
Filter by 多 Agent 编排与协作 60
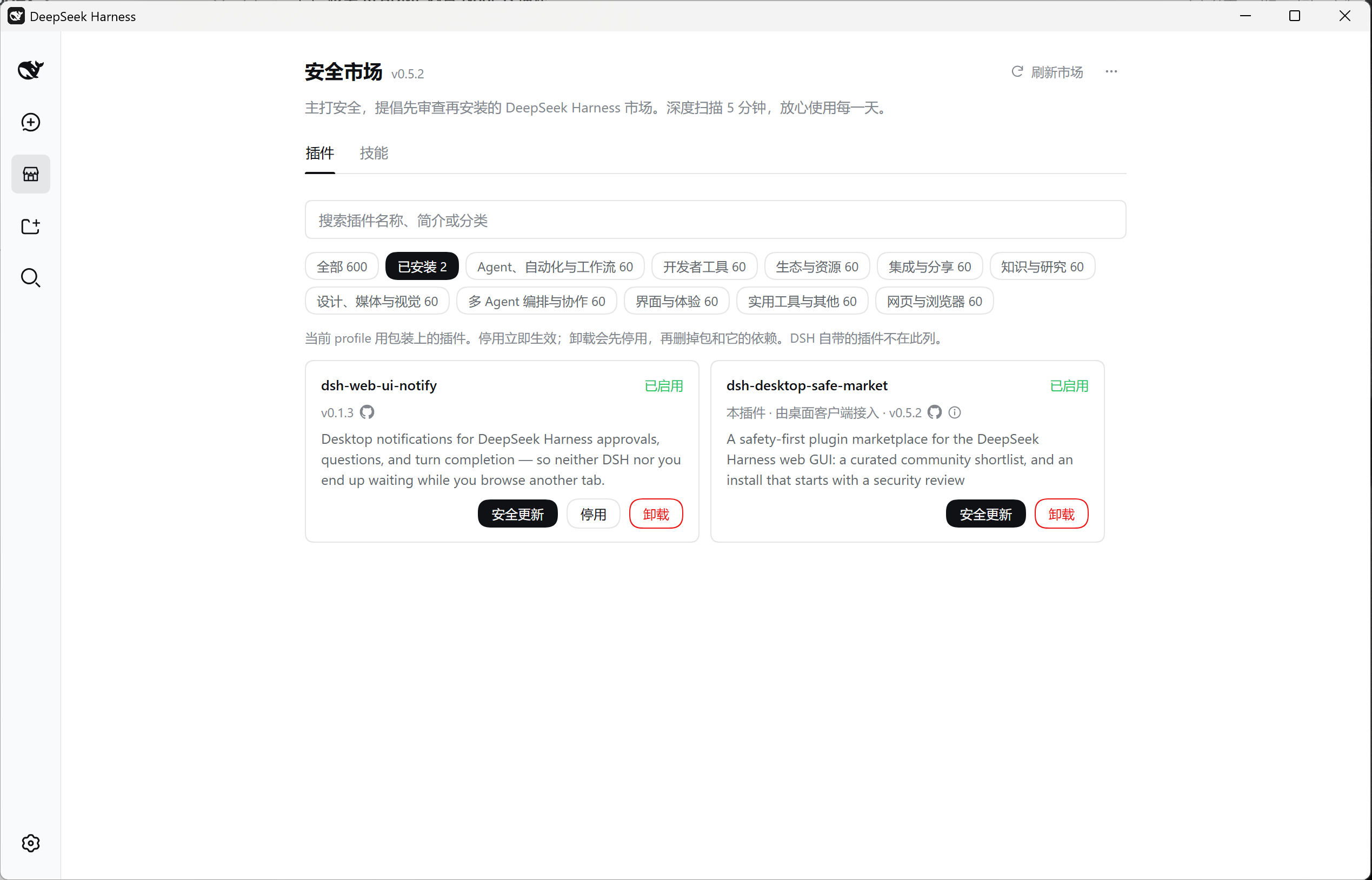537,301
